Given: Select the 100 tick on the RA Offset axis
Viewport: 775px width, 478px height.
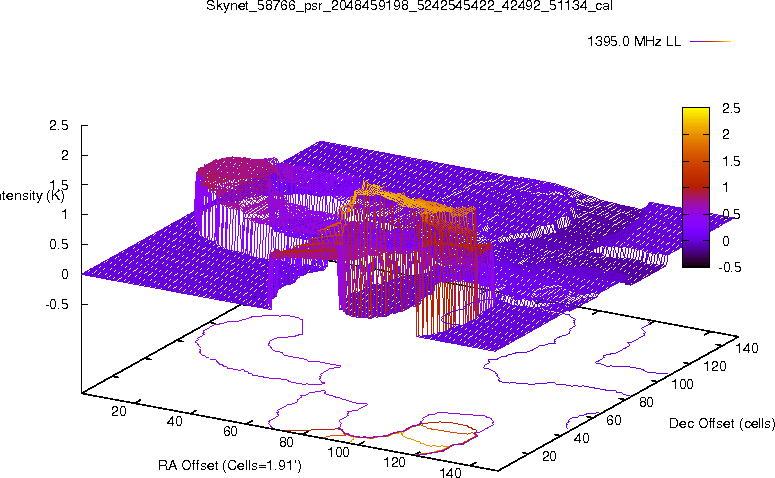Looking at the screenshot, I should 339,452.
